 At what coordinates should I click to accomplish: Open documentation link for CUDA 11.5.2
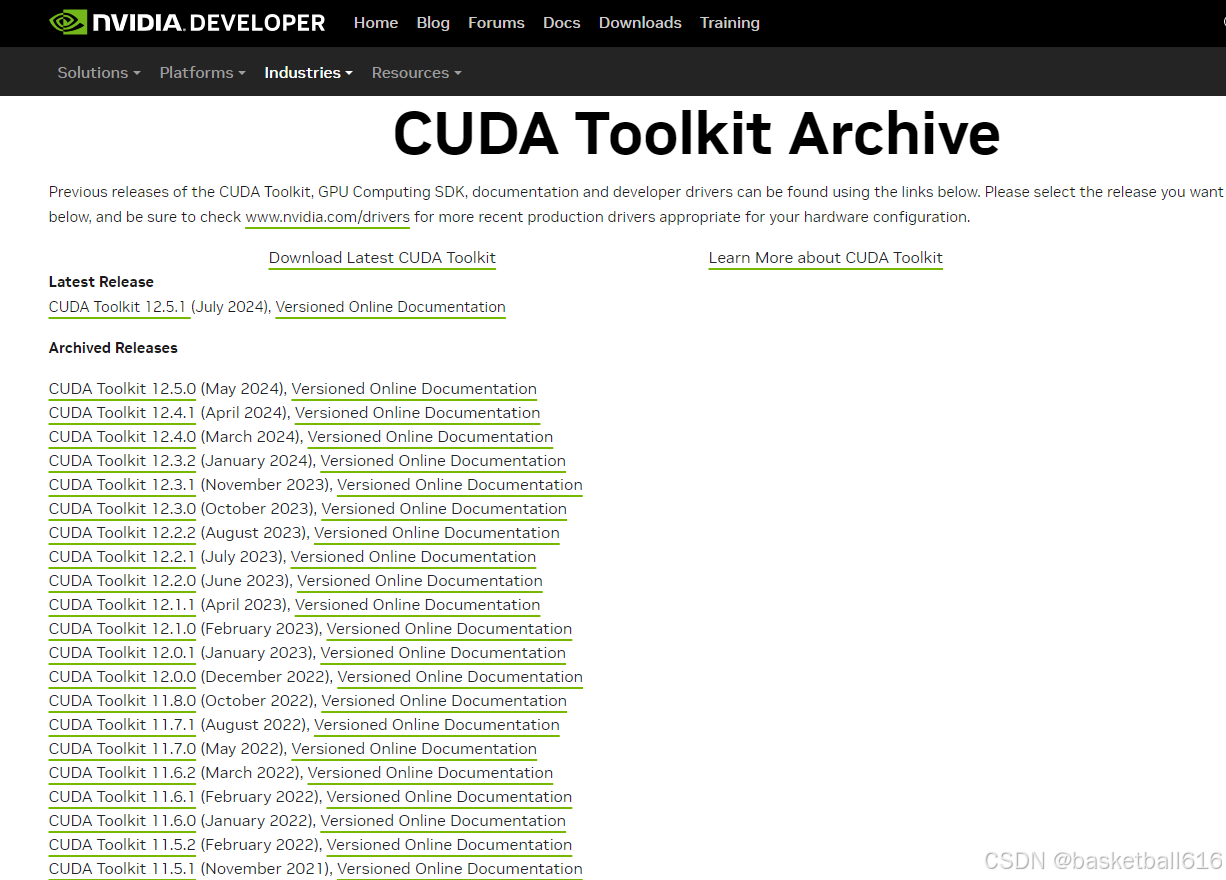tap(449, 845)
